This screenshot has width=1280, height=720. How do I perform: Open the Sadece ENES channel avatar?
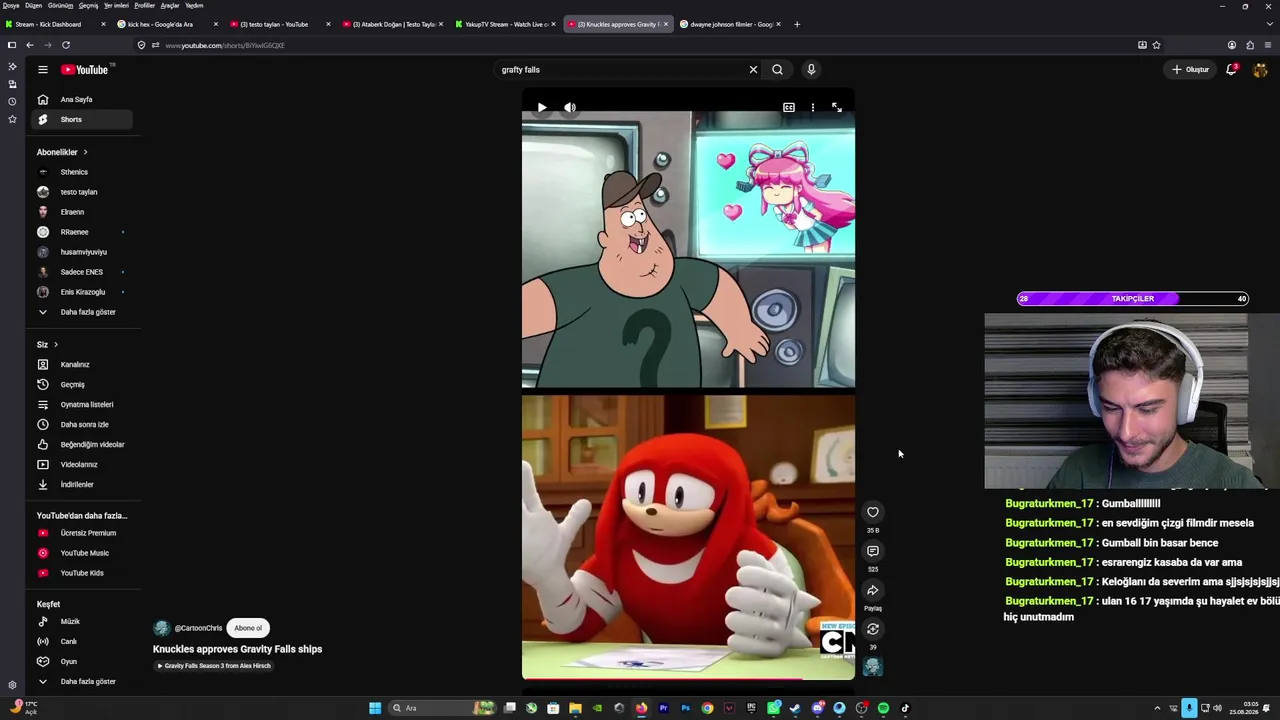coord(43,272)
